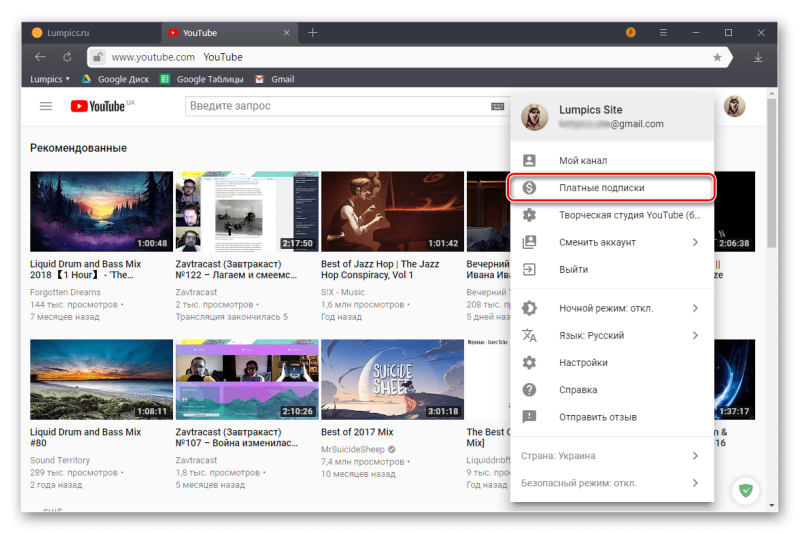Open Gmail bookmark
The width and height of the screenshot is (800, 534).
coord(275,79)
